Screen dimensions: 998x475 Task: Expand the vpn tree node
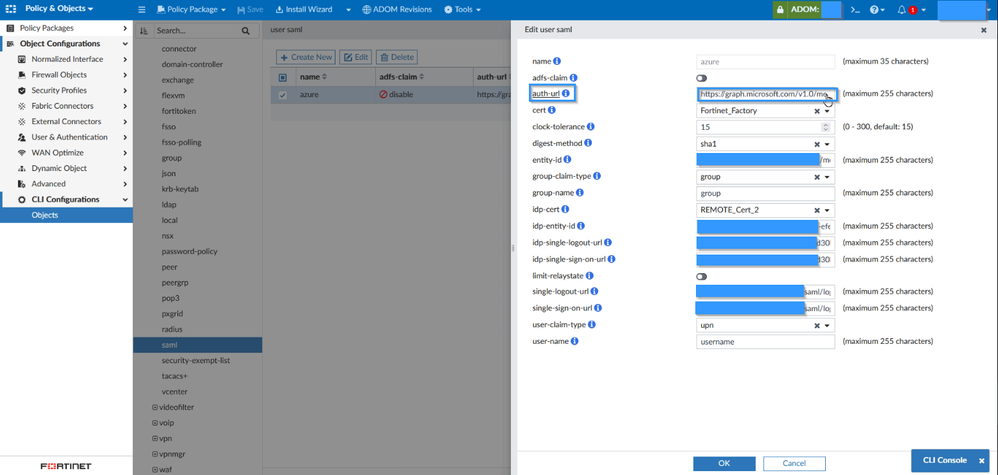(x=154, y=439)
